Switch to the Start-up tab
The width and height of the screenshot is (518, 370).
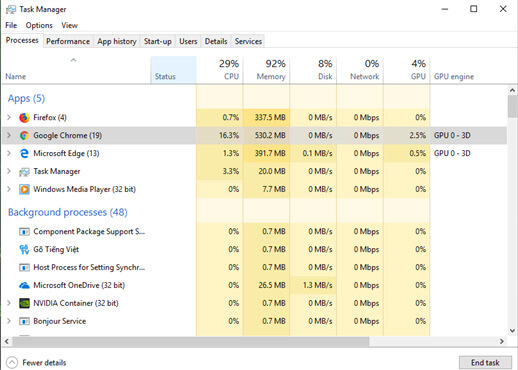pos(158,41)
